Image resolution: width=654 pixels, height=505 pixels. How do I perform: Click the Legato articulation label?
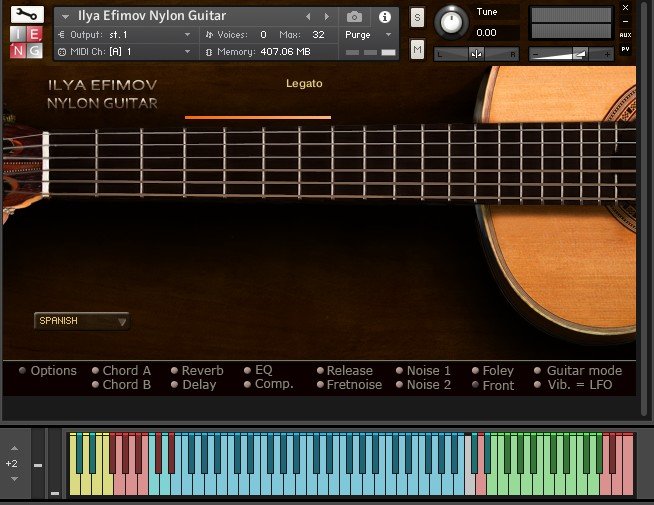(304, 83)
